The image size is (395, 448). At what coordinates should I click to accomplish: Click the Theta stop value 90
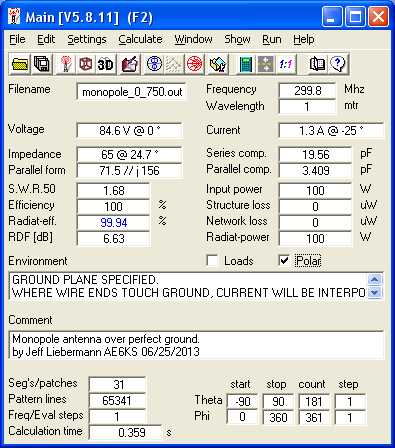(278, 401)
